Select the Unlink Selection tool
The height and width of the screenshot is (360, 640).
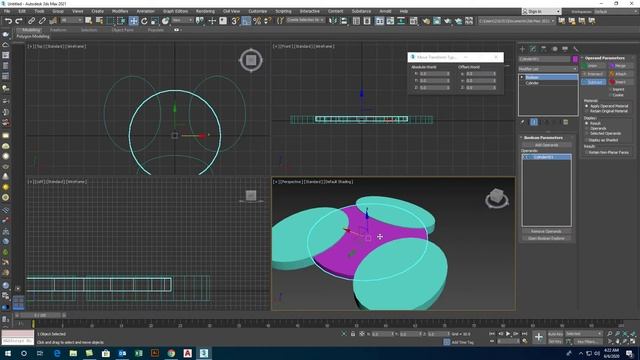click(x=42, y=21)
